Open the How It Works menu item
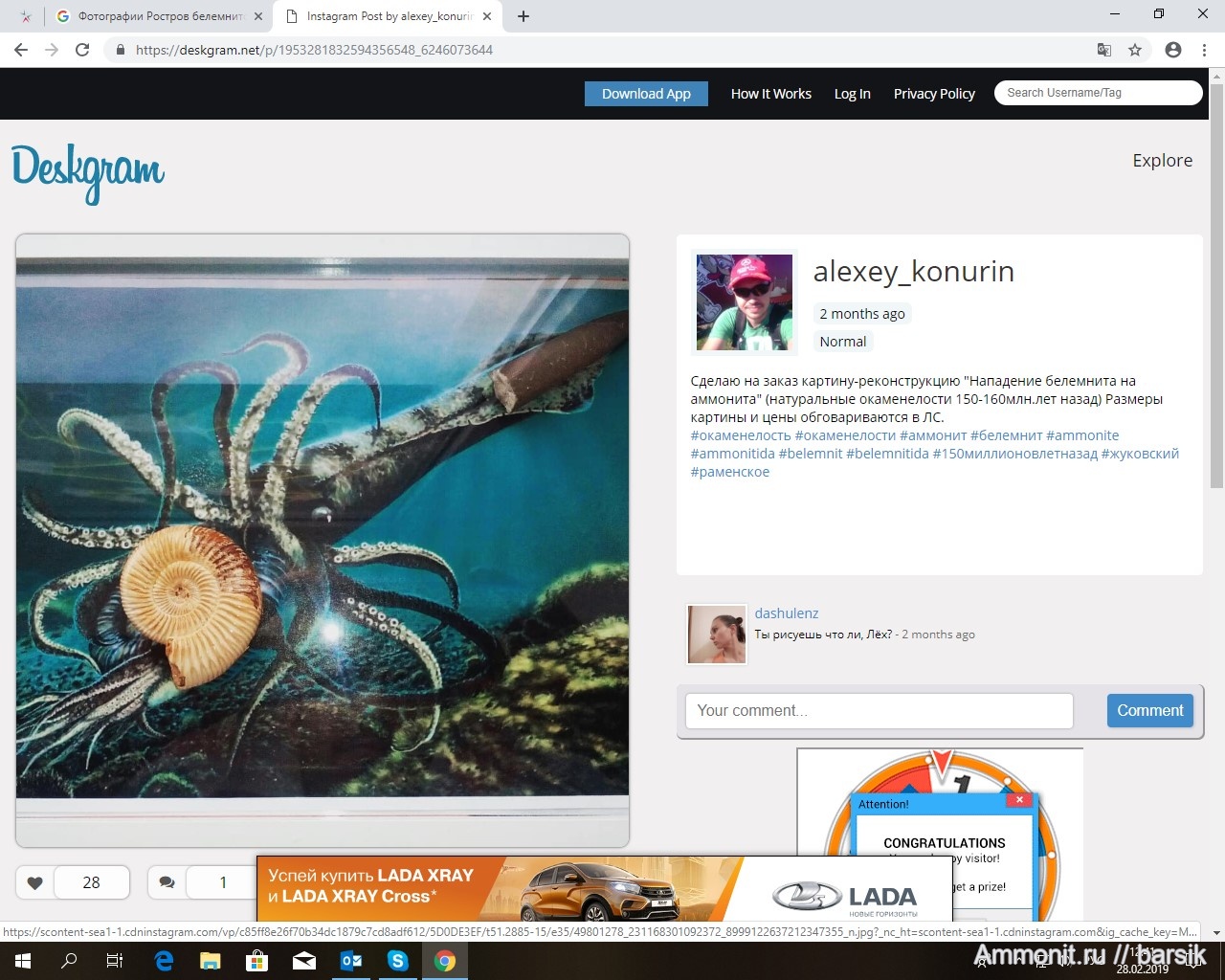 (770, 94)
